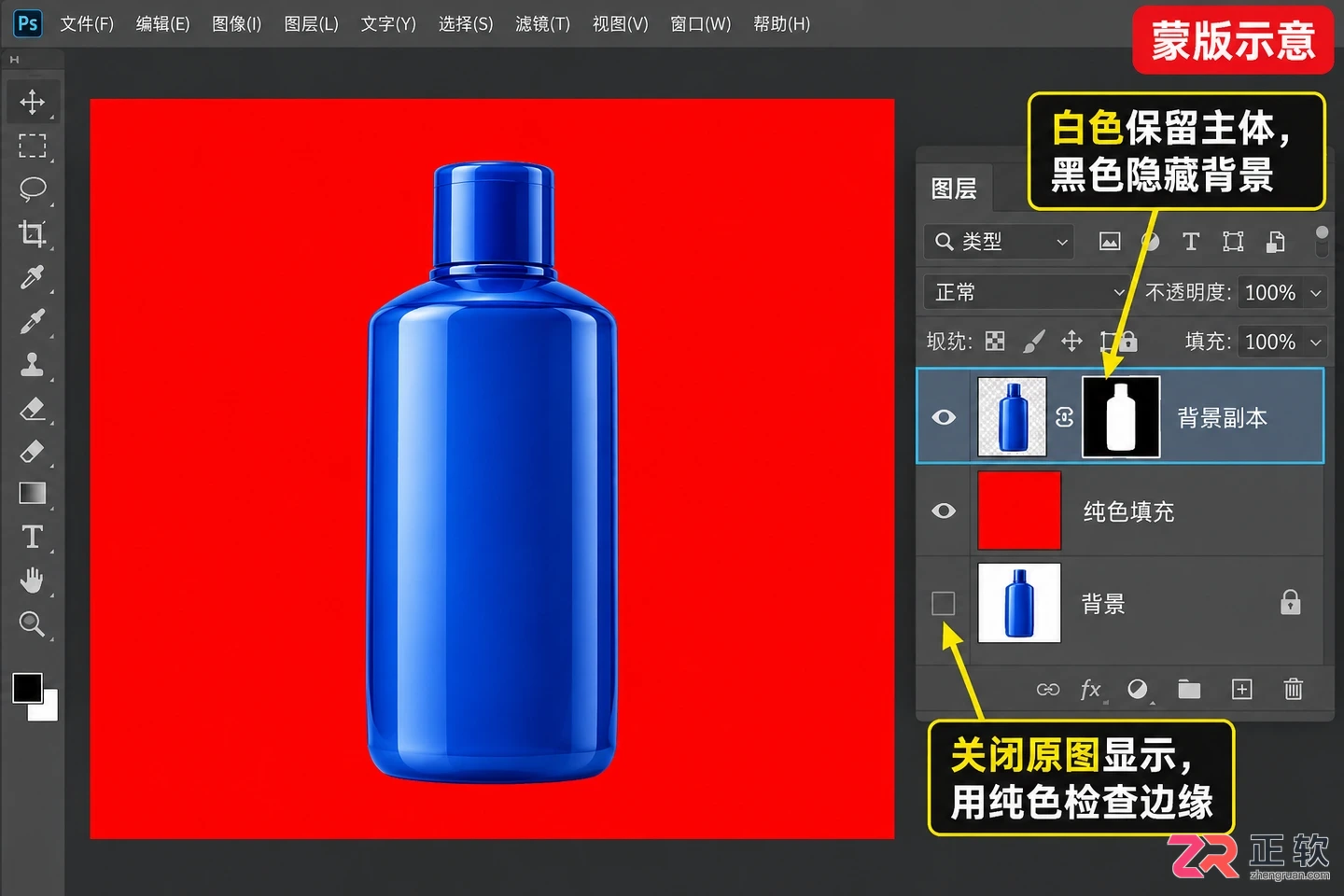Select the Crop tool
Screen dimensions: 1344x896
tap(33, 233)
